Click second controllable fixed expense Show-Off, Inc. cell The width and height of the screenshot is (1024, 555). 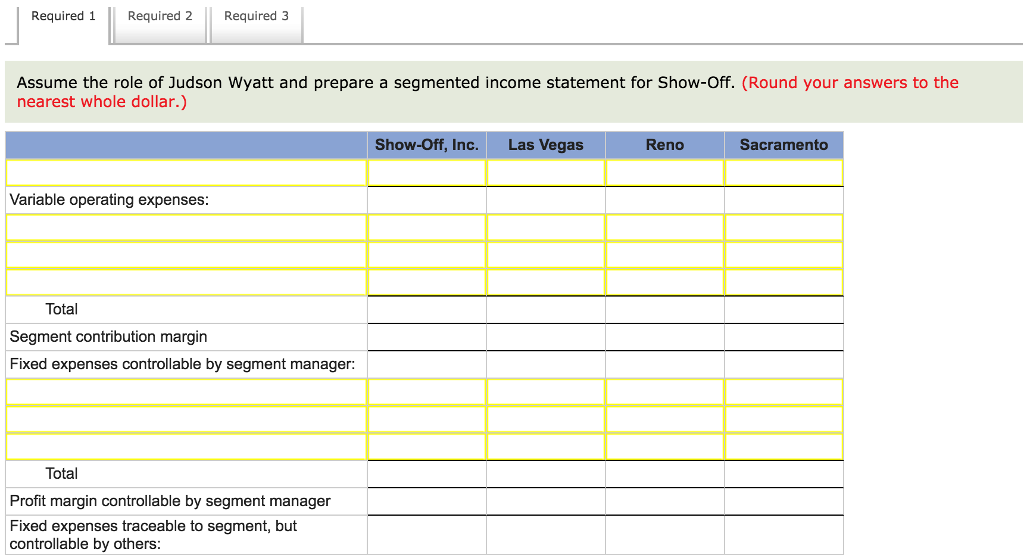click(427, 420)
